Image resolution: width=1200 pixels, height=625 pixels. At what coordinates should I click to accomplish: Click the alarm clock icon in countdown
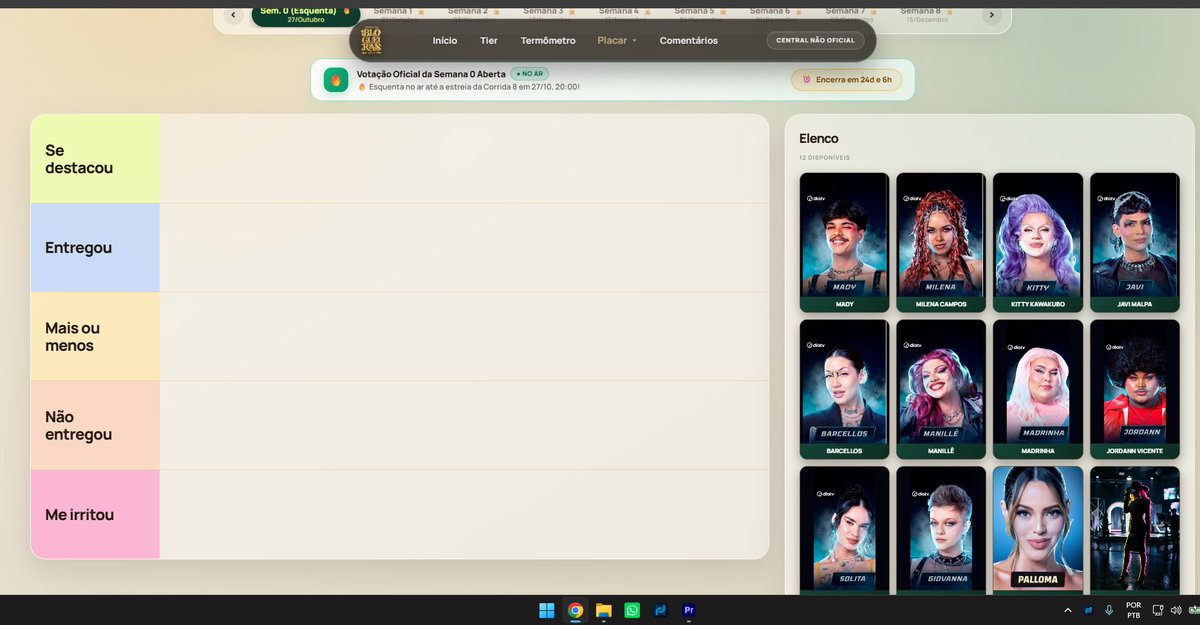(806, 80)
